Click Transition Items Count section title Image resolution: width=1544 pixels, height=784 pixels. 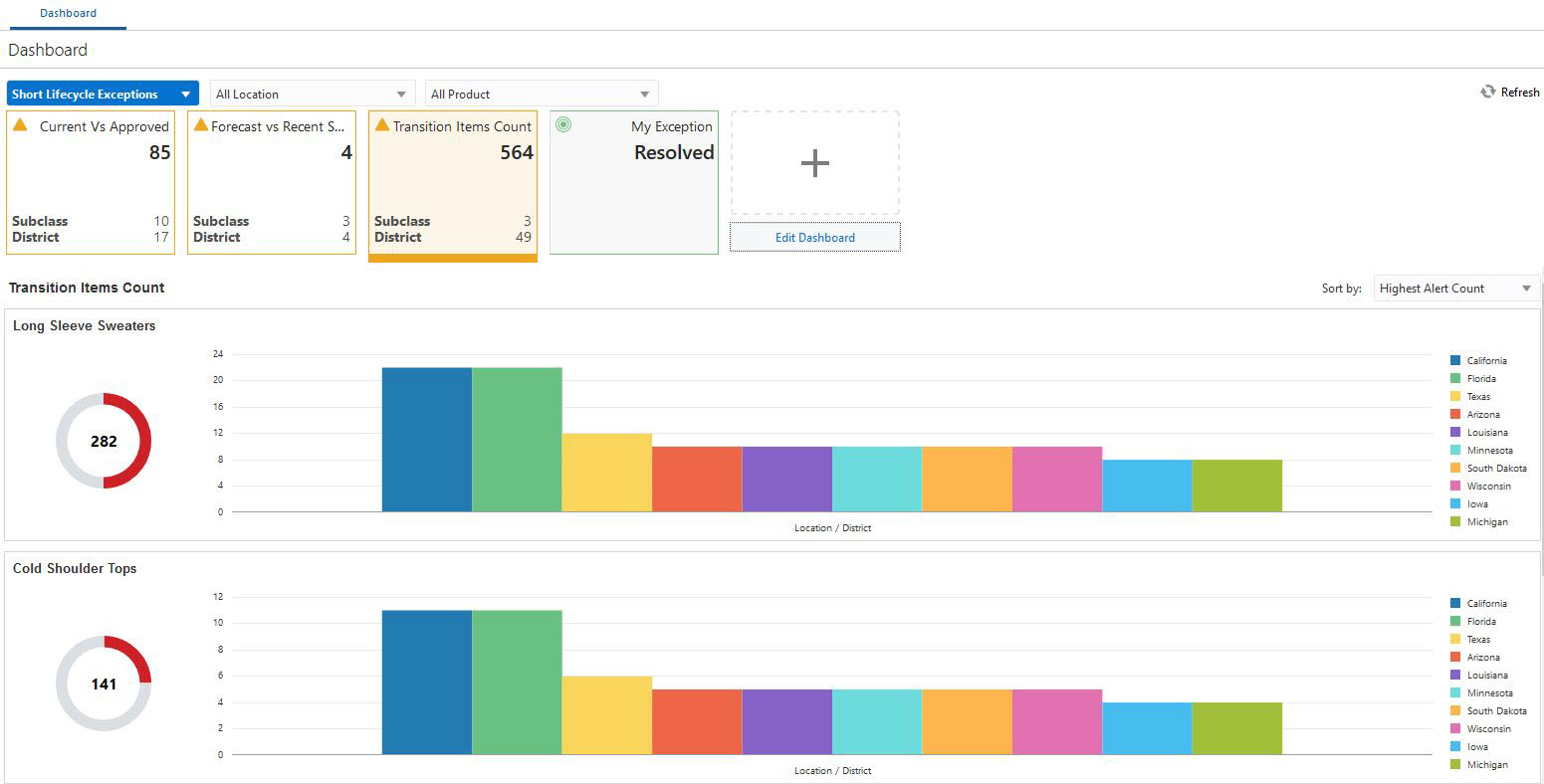pos(87,288)
